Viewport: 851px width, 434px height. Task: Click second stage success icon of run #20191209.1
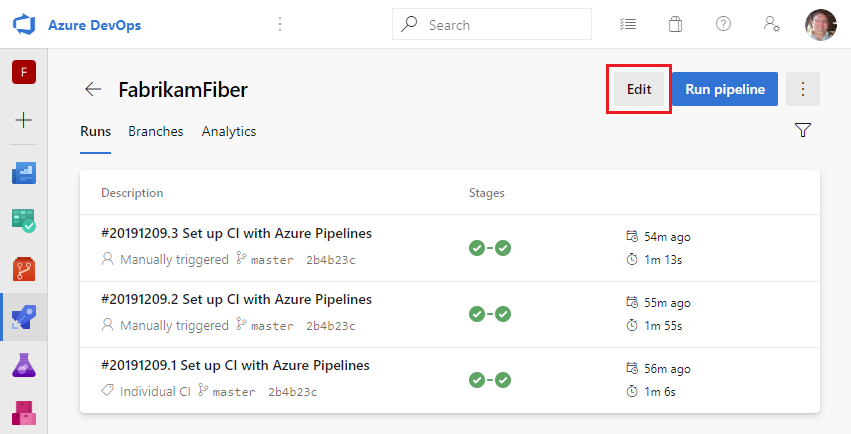[503, 380]
